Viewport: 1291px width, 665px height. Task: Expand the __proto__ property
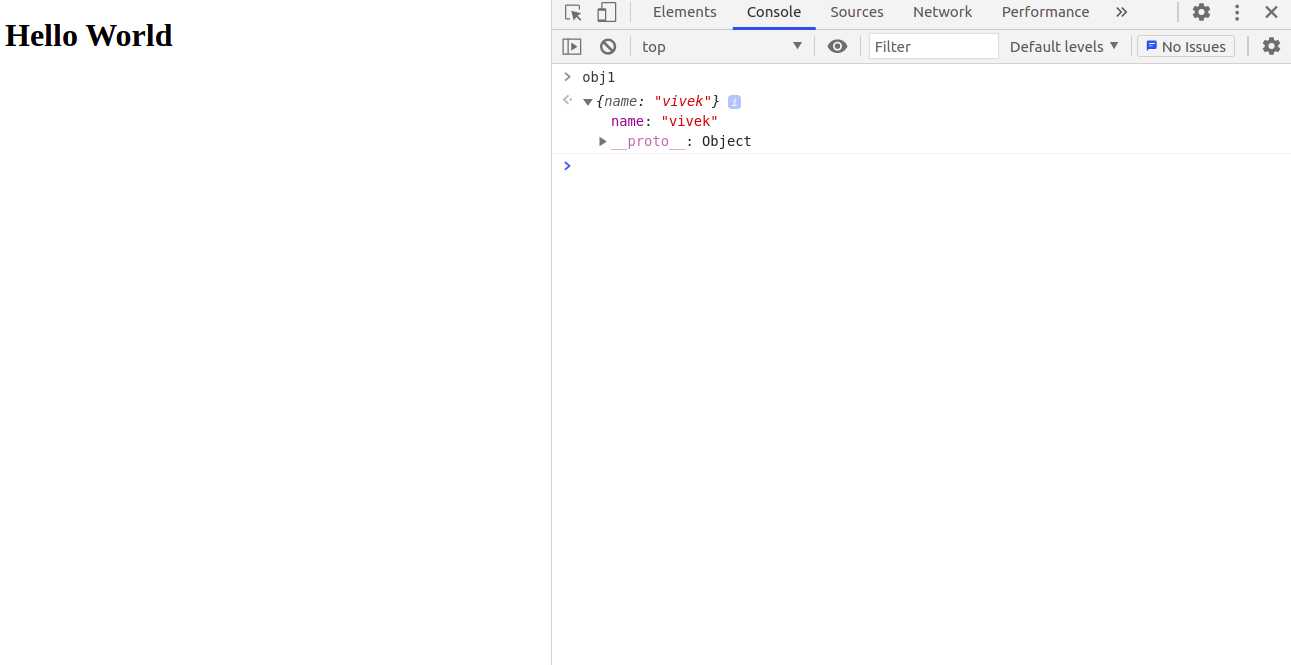603,142
